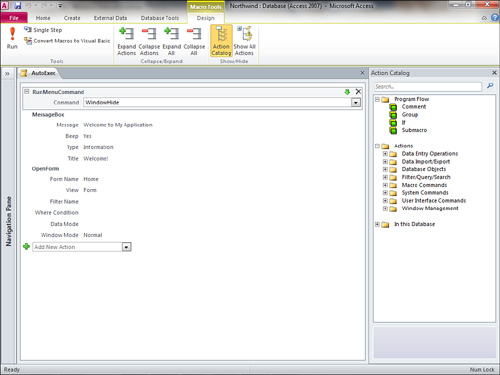The image size is (500, 375).
Task: Expand the In this Database folder
Action: [x=377, y=224]
